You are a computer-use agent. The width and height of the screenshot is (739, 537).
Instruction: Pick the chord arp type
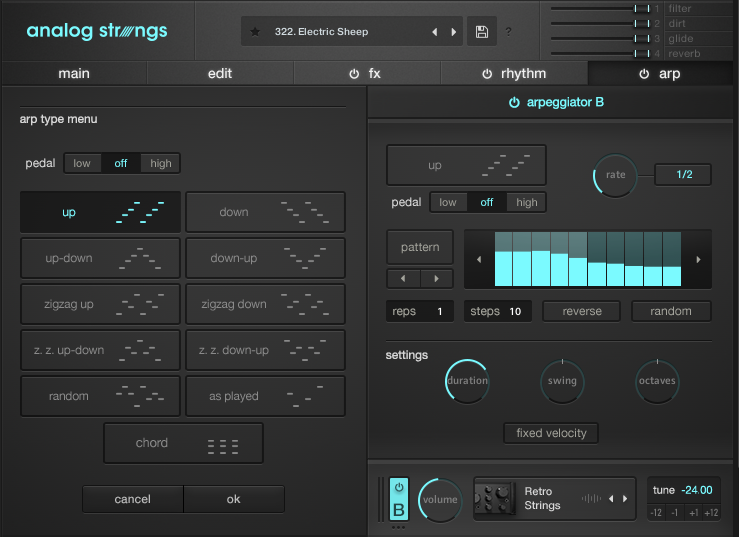pyautogui.click(x=183, y=443)
